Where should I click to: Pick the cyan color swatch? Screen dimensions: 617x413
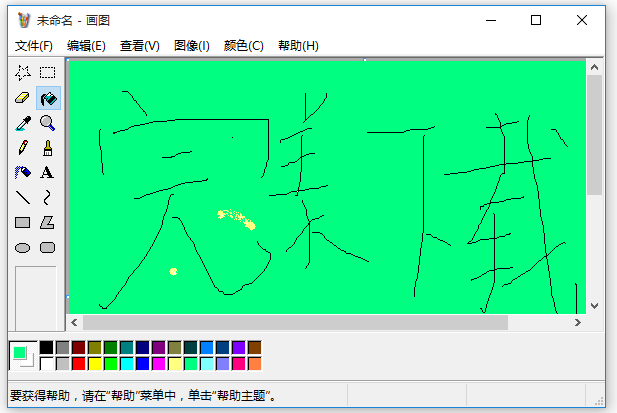(x=127, y=364)
